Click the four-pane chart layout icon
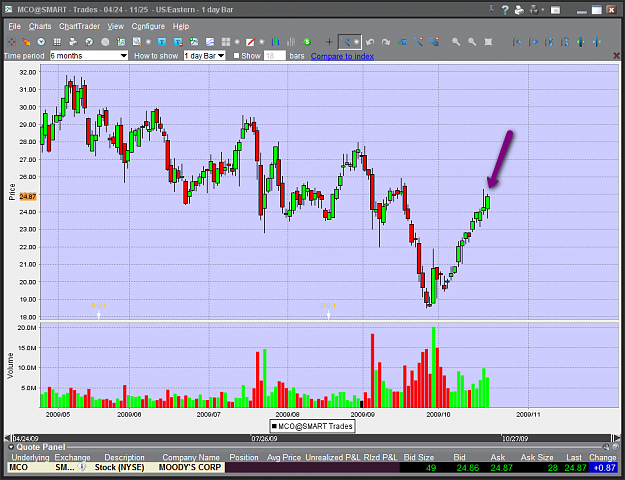Viewport: 625px width, 480px height. click(226, 42)
